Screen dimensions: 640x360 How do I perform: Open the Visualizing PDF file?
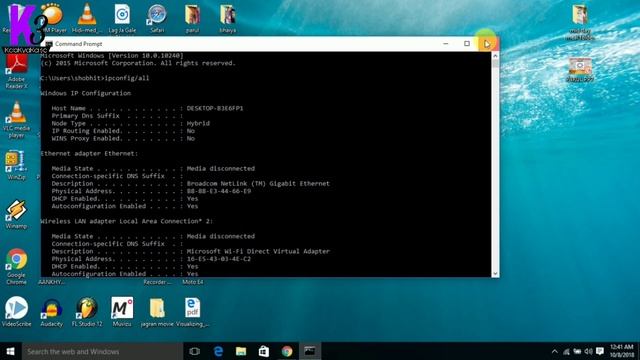coord(192,311)
